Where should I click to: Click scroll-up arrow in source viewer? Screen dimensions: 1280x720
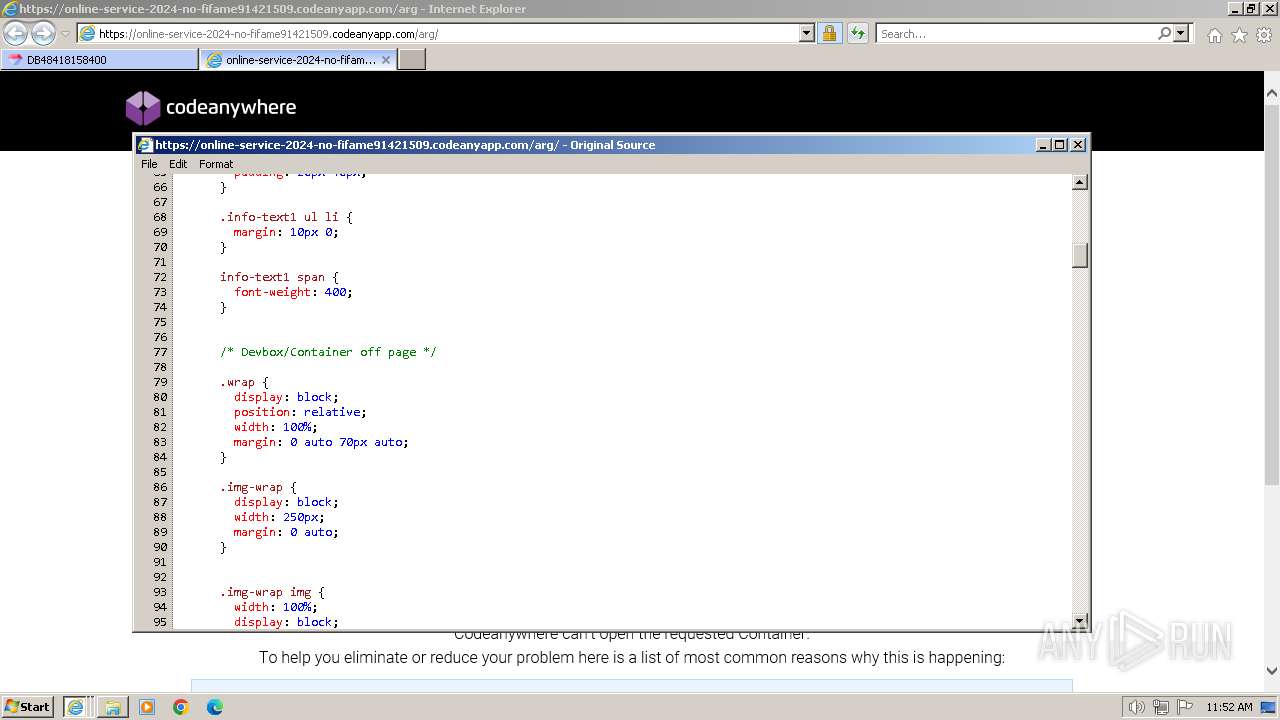point(1080,182)
